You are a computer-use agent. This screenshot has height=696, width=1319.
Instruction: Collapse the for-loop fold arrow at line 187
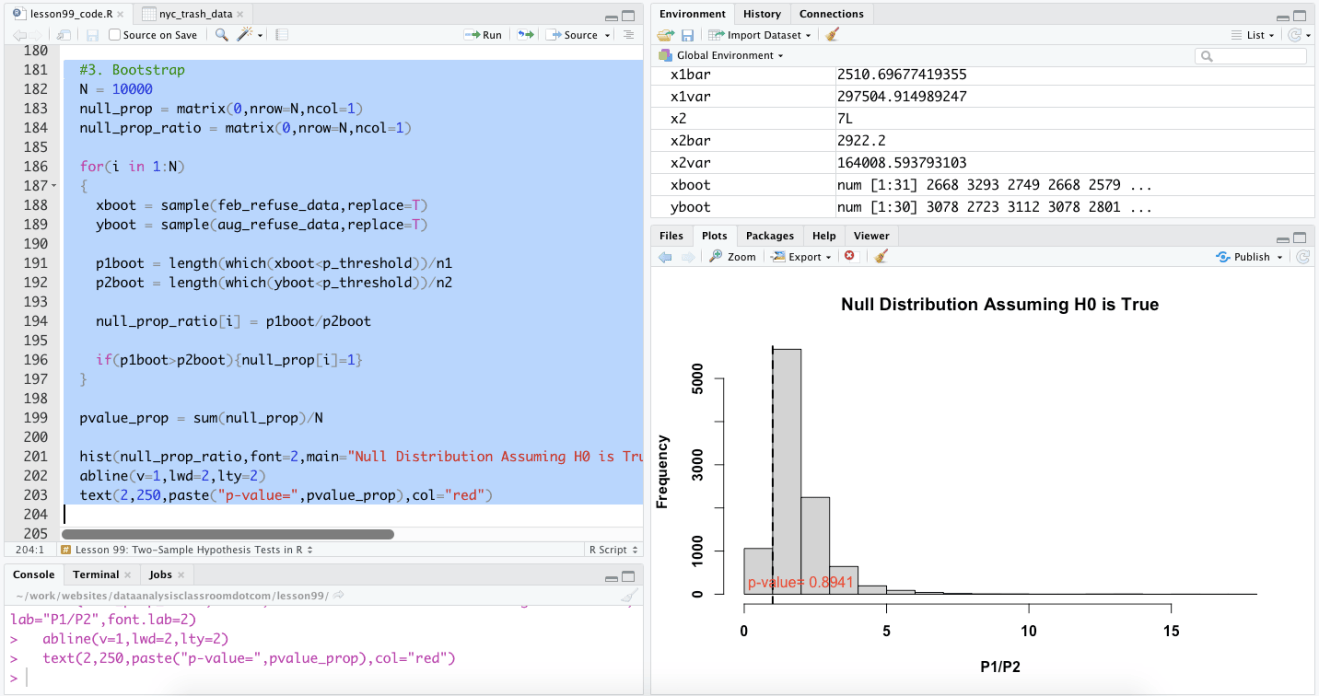(53, 186)
